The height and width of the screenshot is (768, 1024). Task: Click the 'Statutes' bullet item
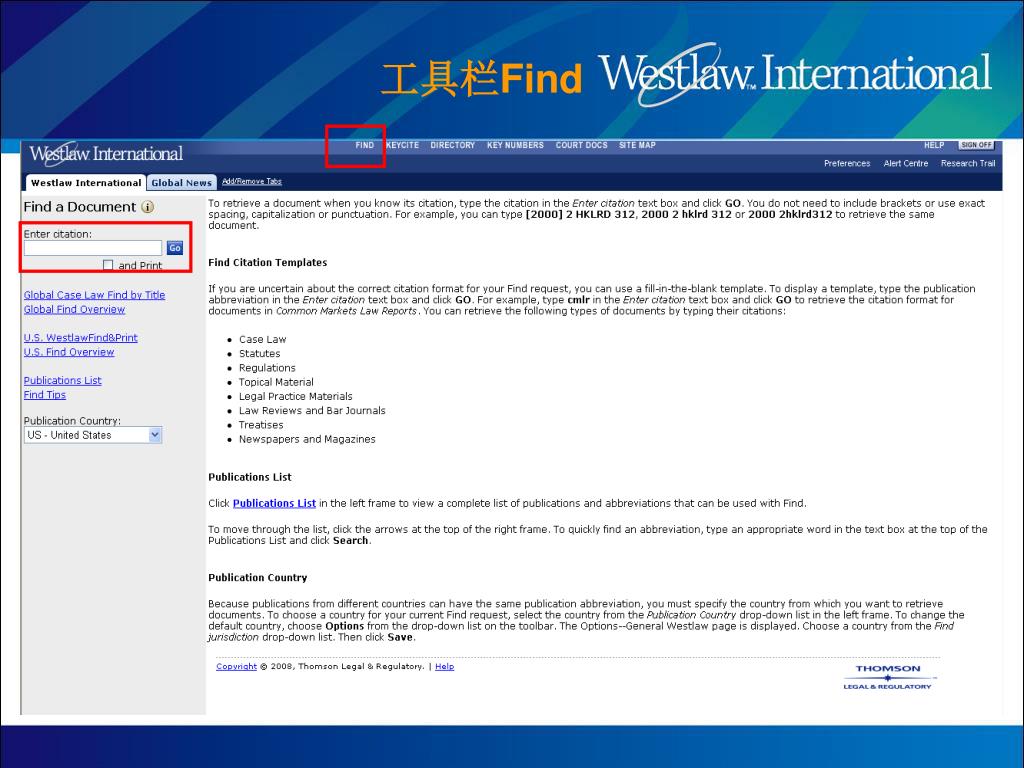tap(259, 353)
